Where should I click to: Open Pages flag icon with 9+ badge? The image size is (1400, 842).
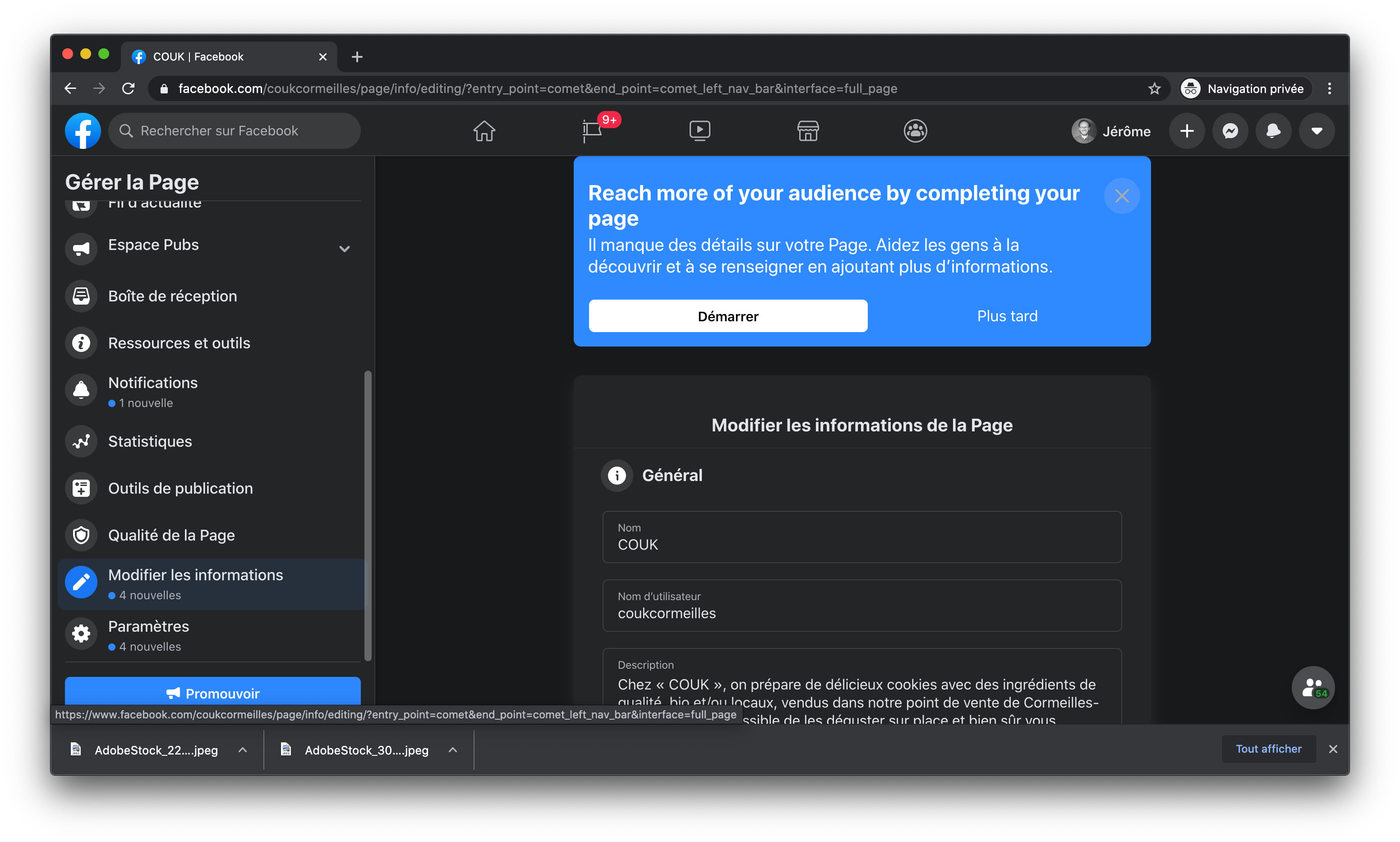(593, 131)
